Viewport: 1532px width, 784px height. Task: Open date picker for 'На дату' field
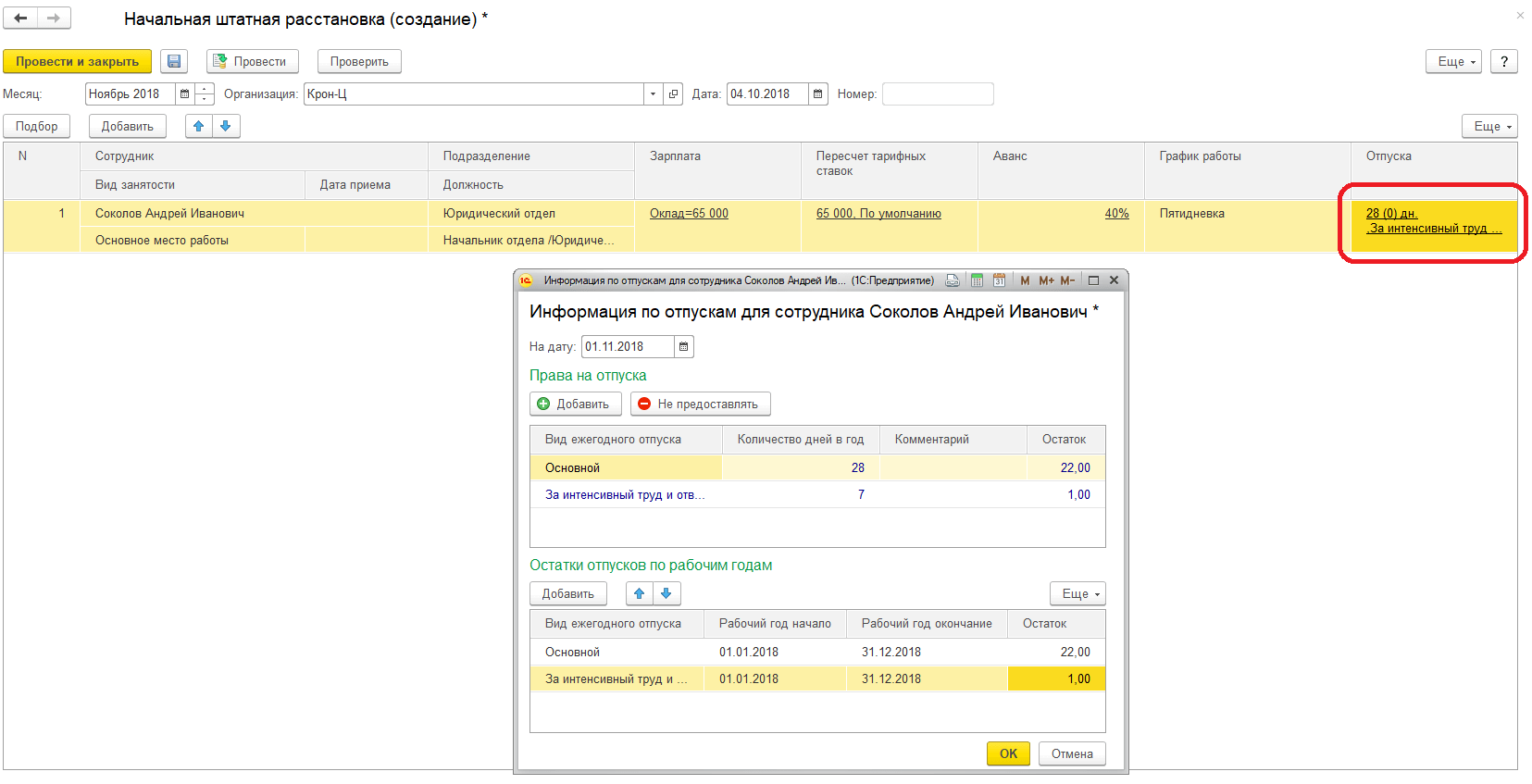click(683, 346)
